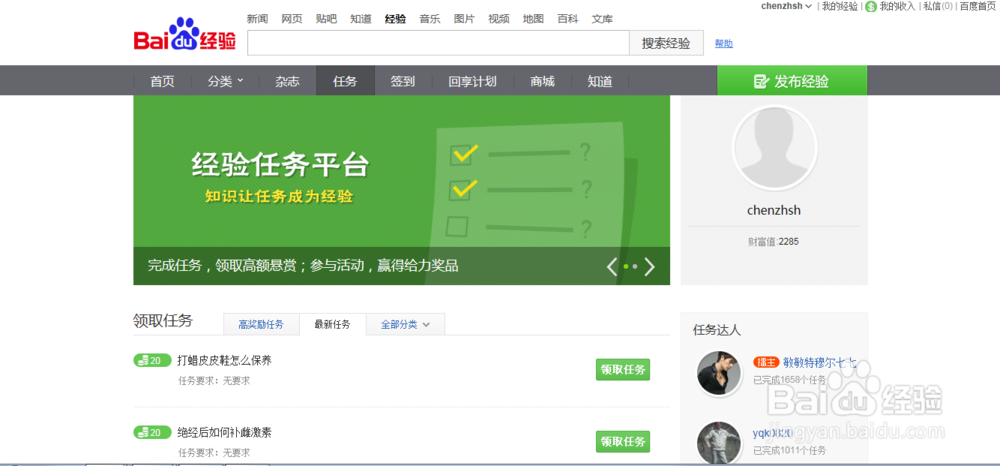Click the 财富值:2285 wealth value
The height and width of the screenshot is (466, 1000).
pyautogui.click(x=774, y=242)
